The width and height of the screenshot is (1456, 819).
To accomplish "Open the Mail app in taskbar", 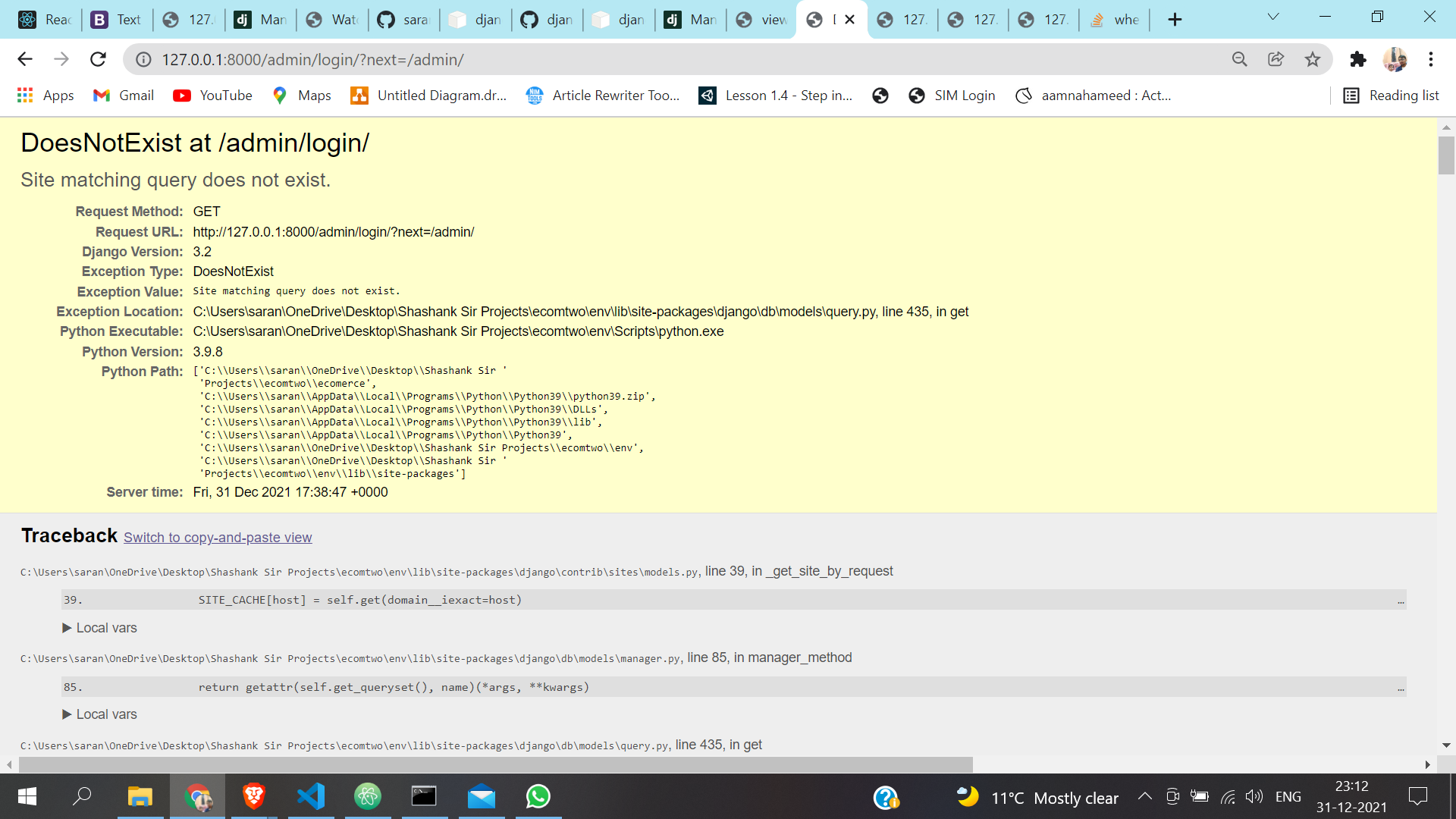I will coord(482,796).
